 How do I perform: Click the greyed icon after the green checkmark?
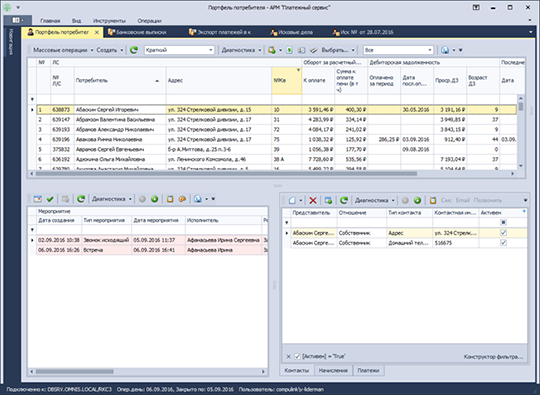tap(65, 199)
